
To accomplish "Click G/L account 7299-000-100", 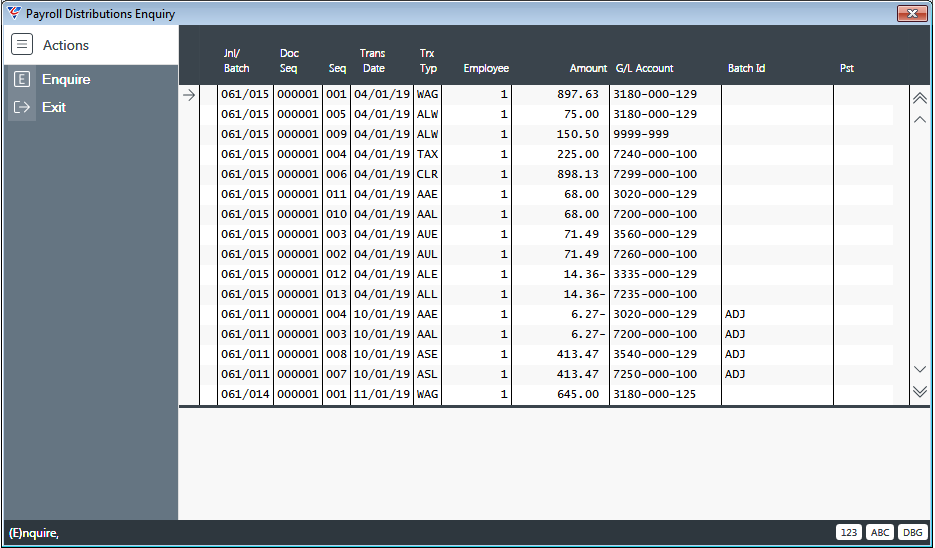I will click(655, 174).
